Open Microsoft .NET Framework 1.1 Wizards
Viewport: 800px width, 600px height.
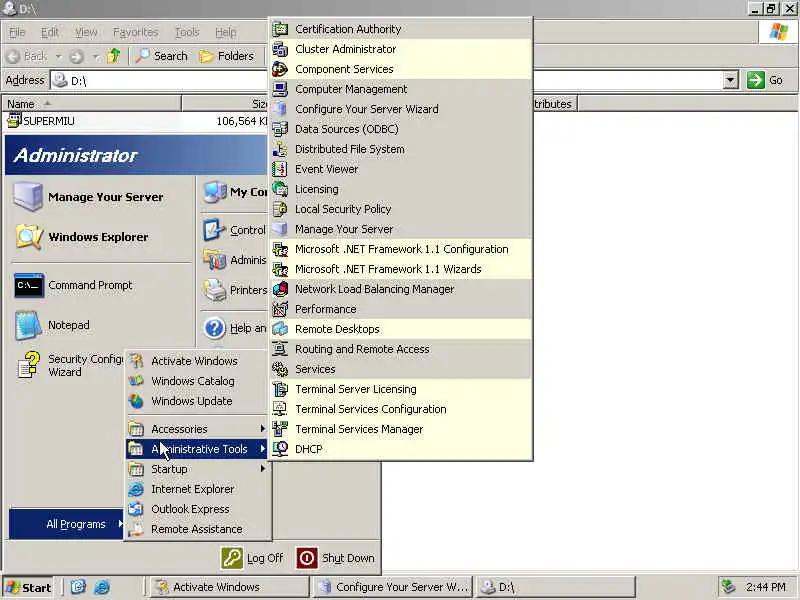tap(401, 269)
